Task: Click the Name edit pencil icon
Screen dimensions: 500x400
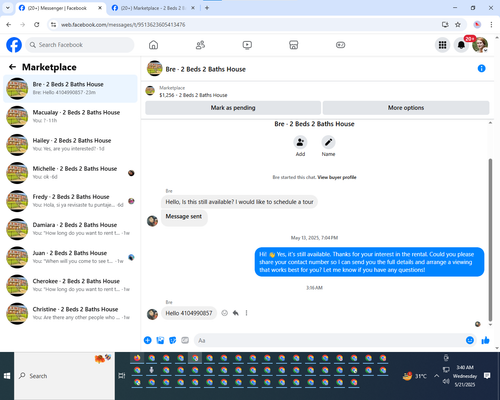Action: [x=328, y=142]
